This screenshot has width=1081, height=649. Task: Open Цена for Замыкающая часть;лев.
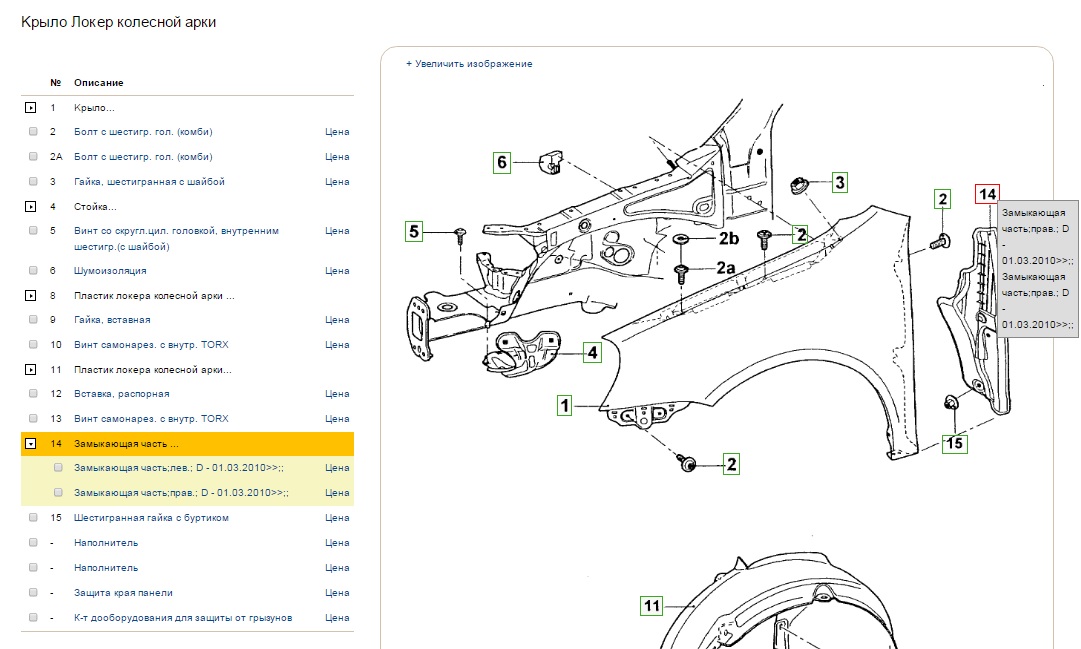point(337,468)
